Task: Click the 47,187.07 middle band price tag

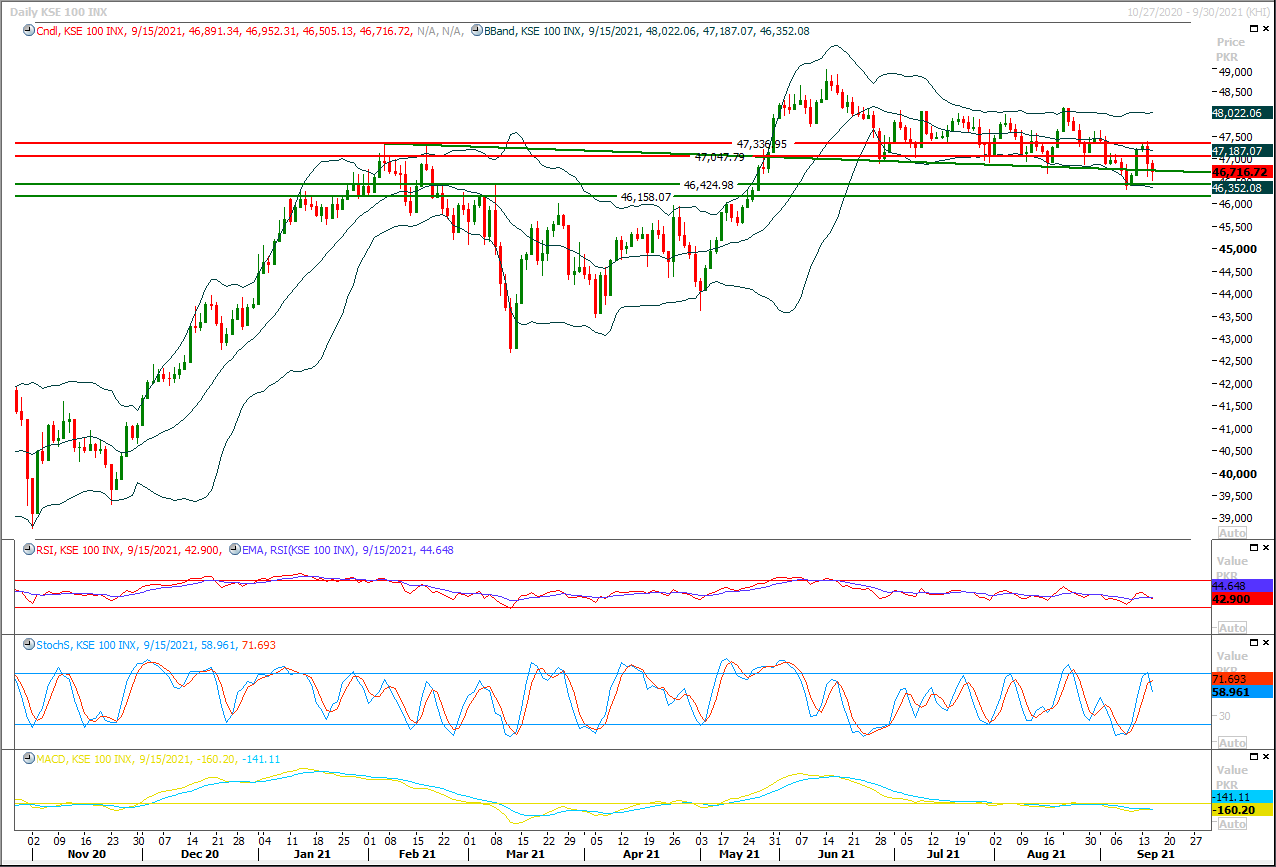Action: pyautogui.click(x=1242, y=152)
